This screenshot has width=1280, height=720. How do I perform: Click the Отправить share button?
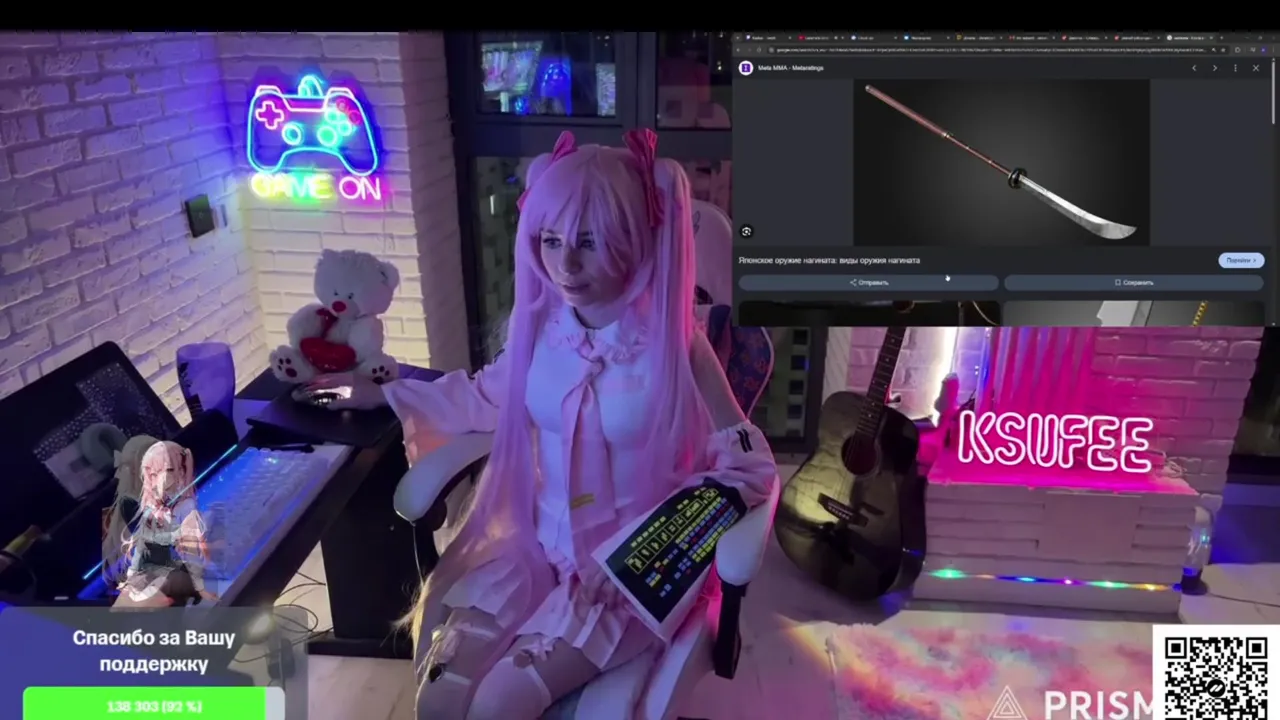click(868, 283)
